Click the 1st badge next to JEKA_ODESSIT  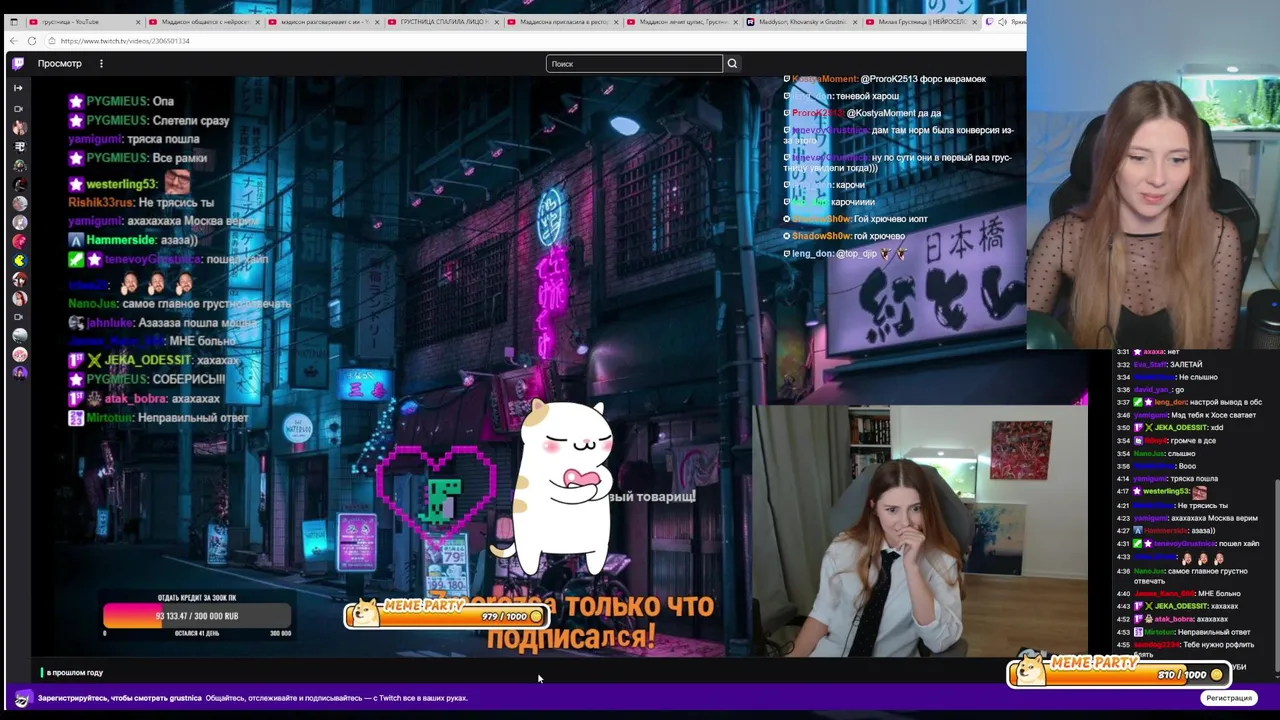coord(76,360)
